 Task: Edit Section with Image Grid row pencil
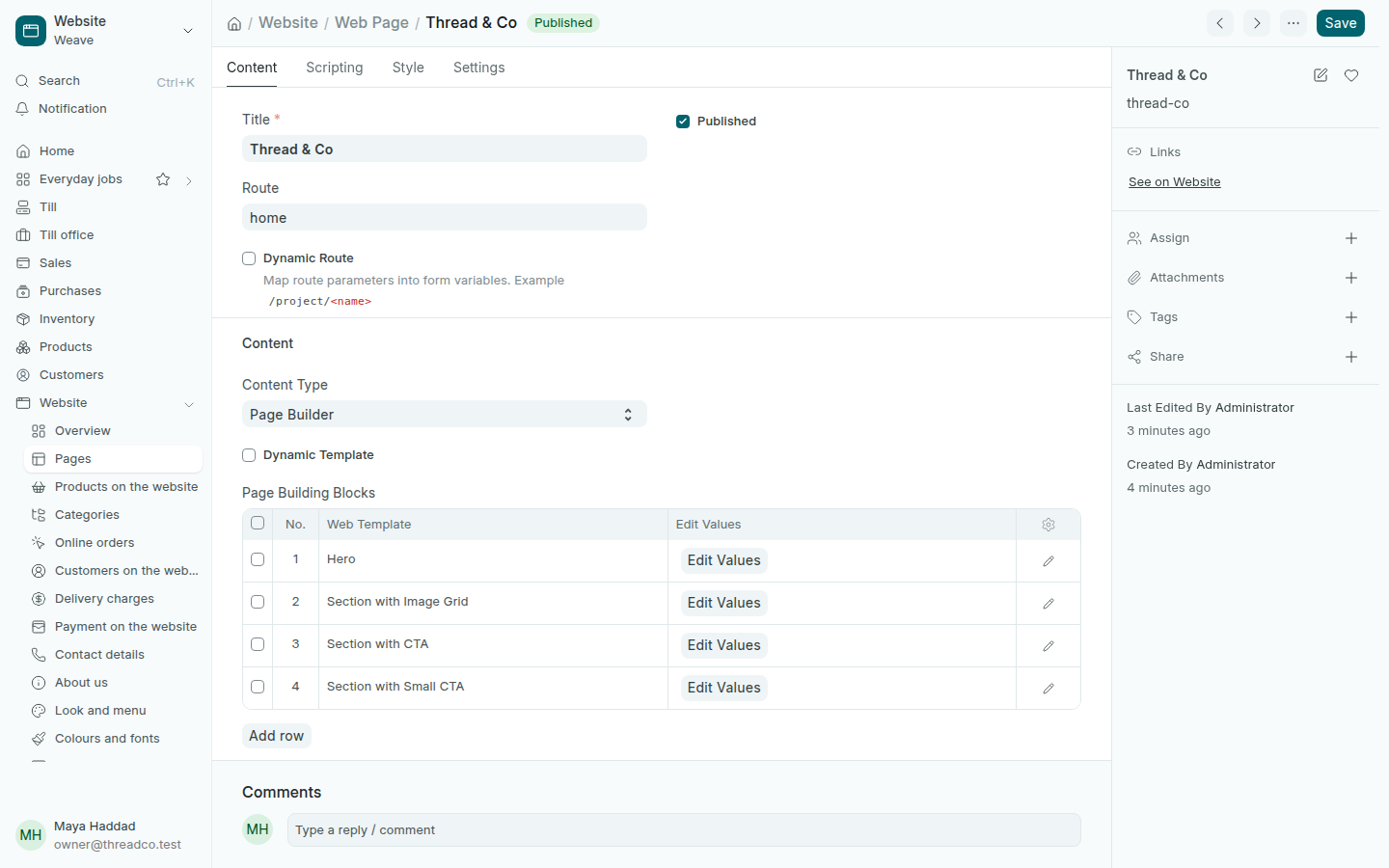click(x=1049, y=604)
